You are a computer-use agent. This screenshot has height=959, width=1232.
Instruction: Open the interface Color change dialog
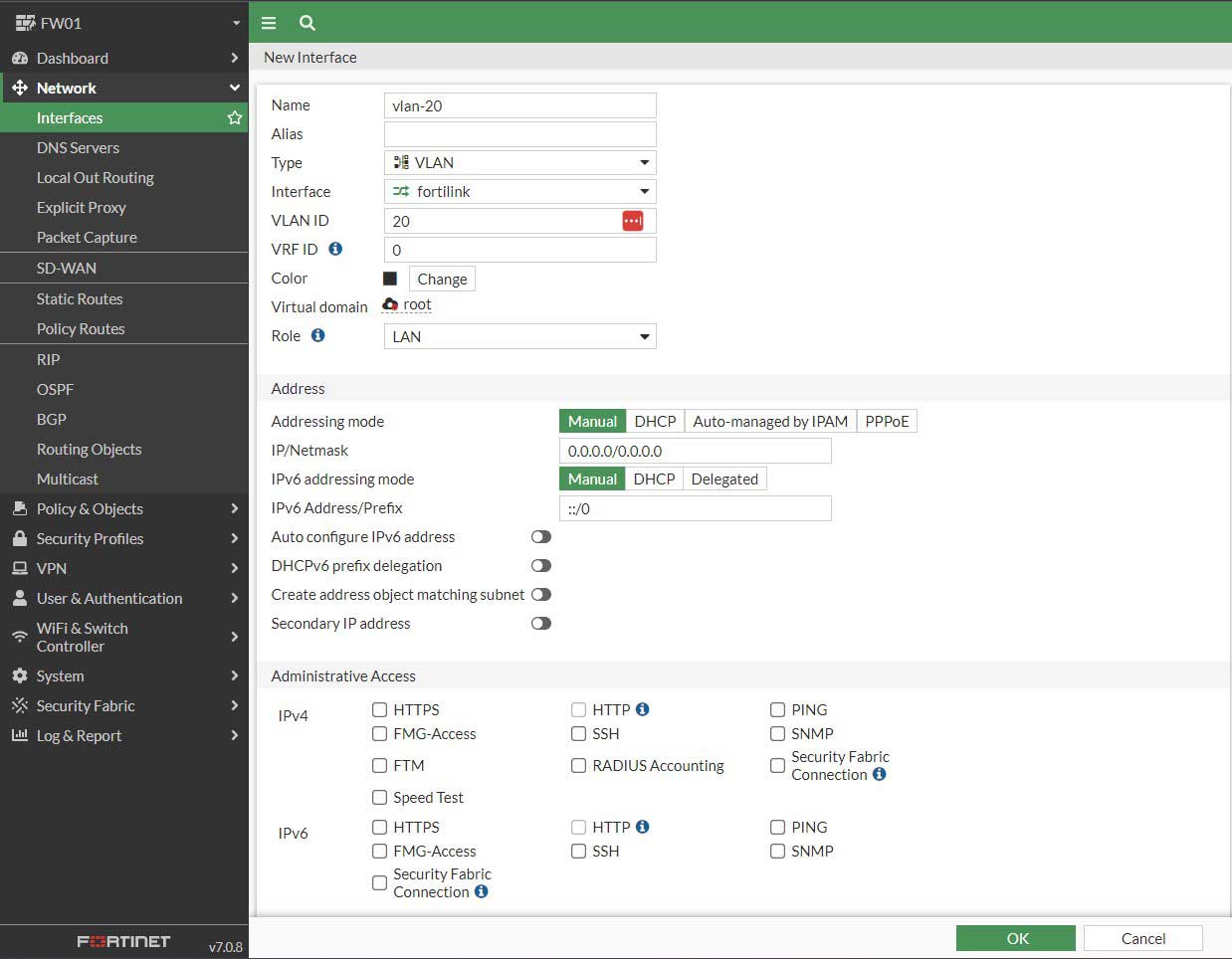441,279
